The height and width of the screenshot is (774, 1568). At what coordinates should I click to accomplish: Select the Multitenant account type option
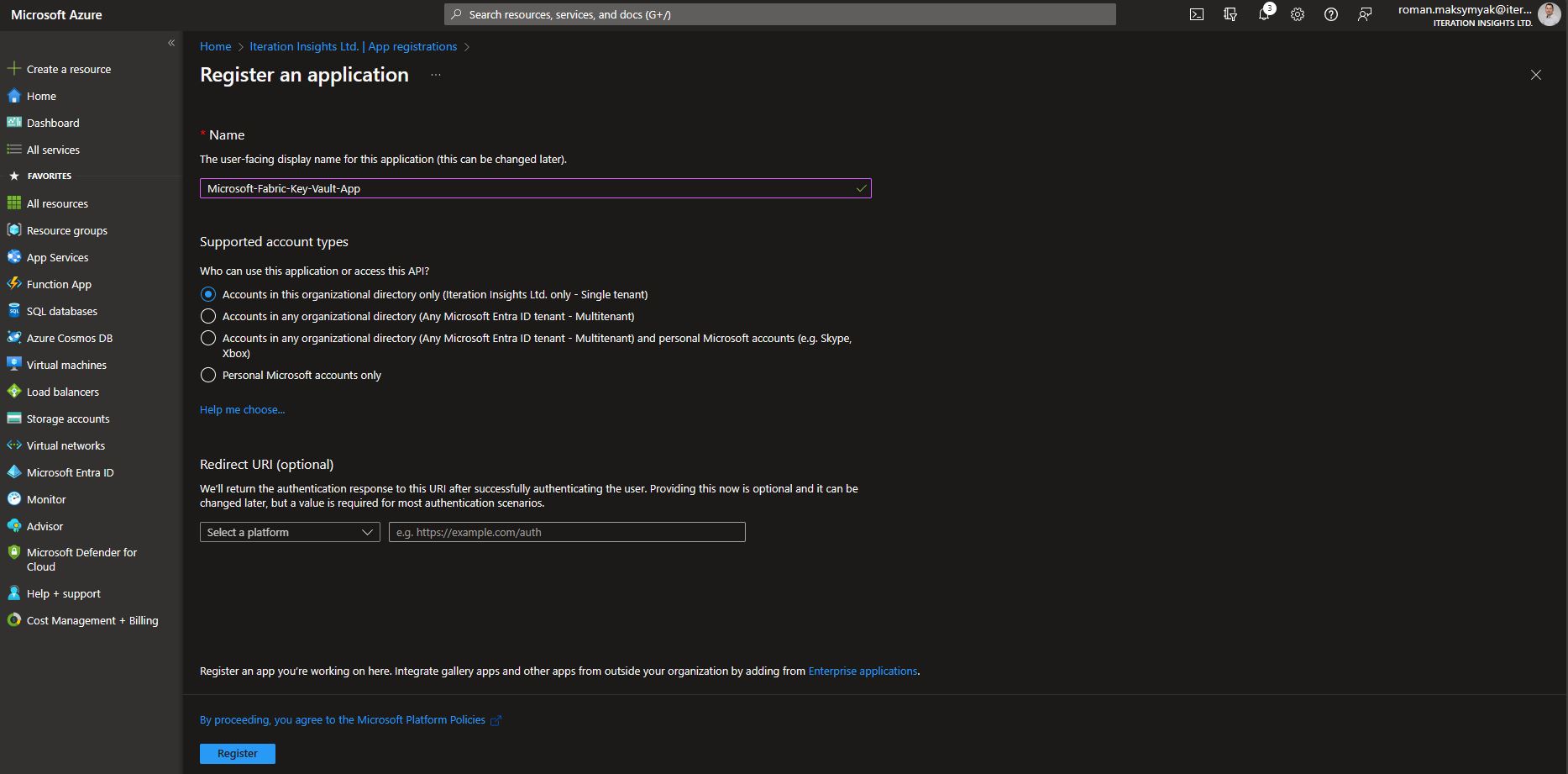[x=208, y=316]
